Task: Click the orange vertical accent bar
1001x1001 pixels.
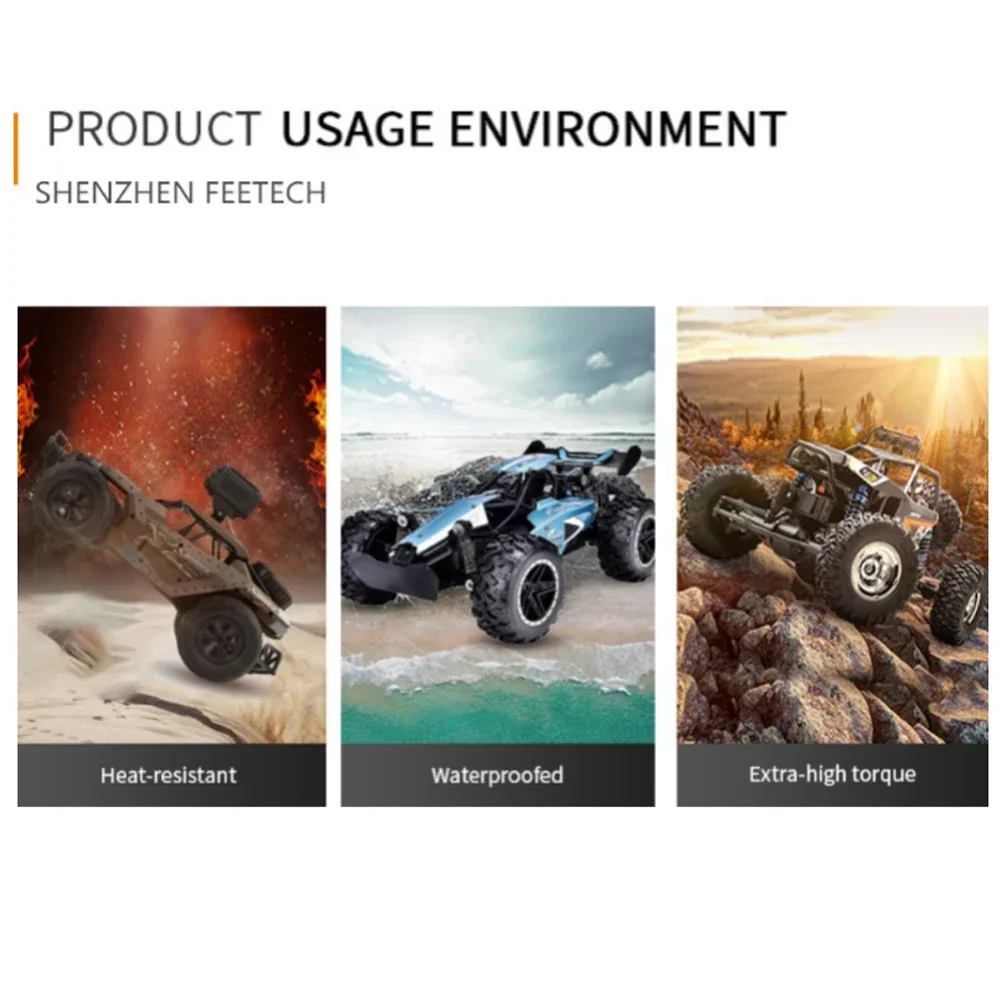Action: tap(16, 149)
